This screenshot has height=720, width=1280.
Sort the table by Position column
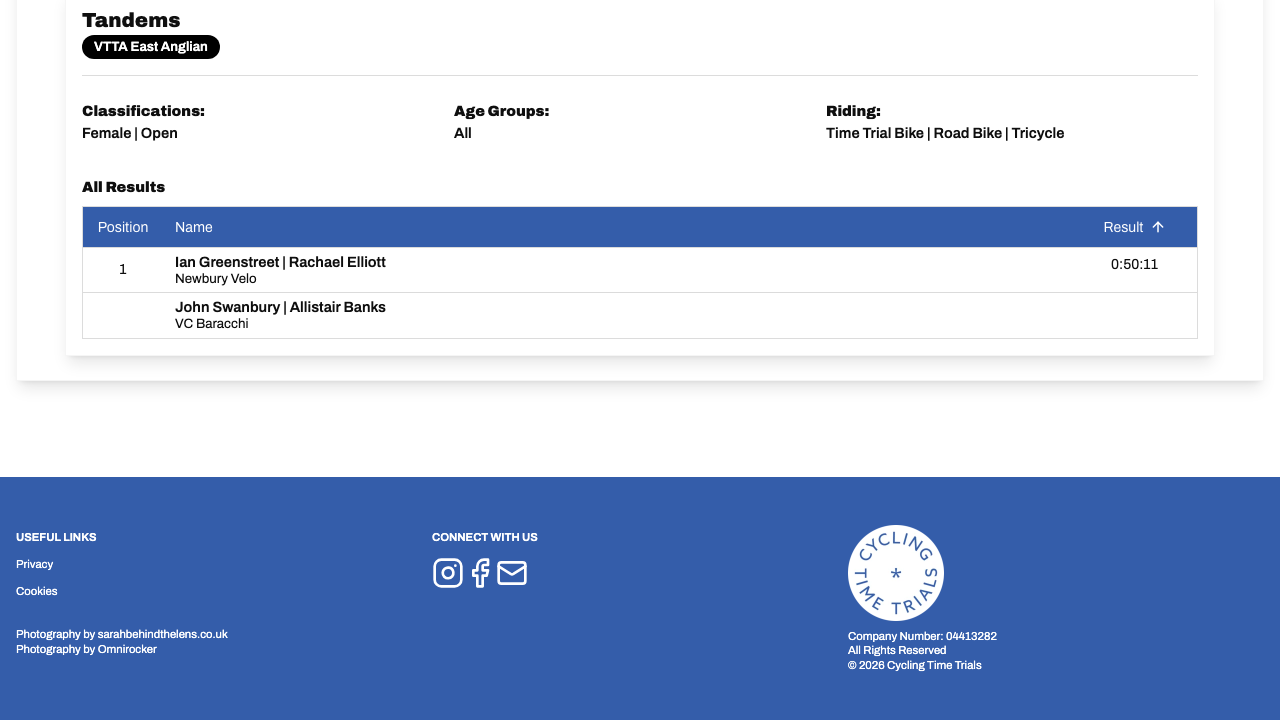tap(124, 226)
